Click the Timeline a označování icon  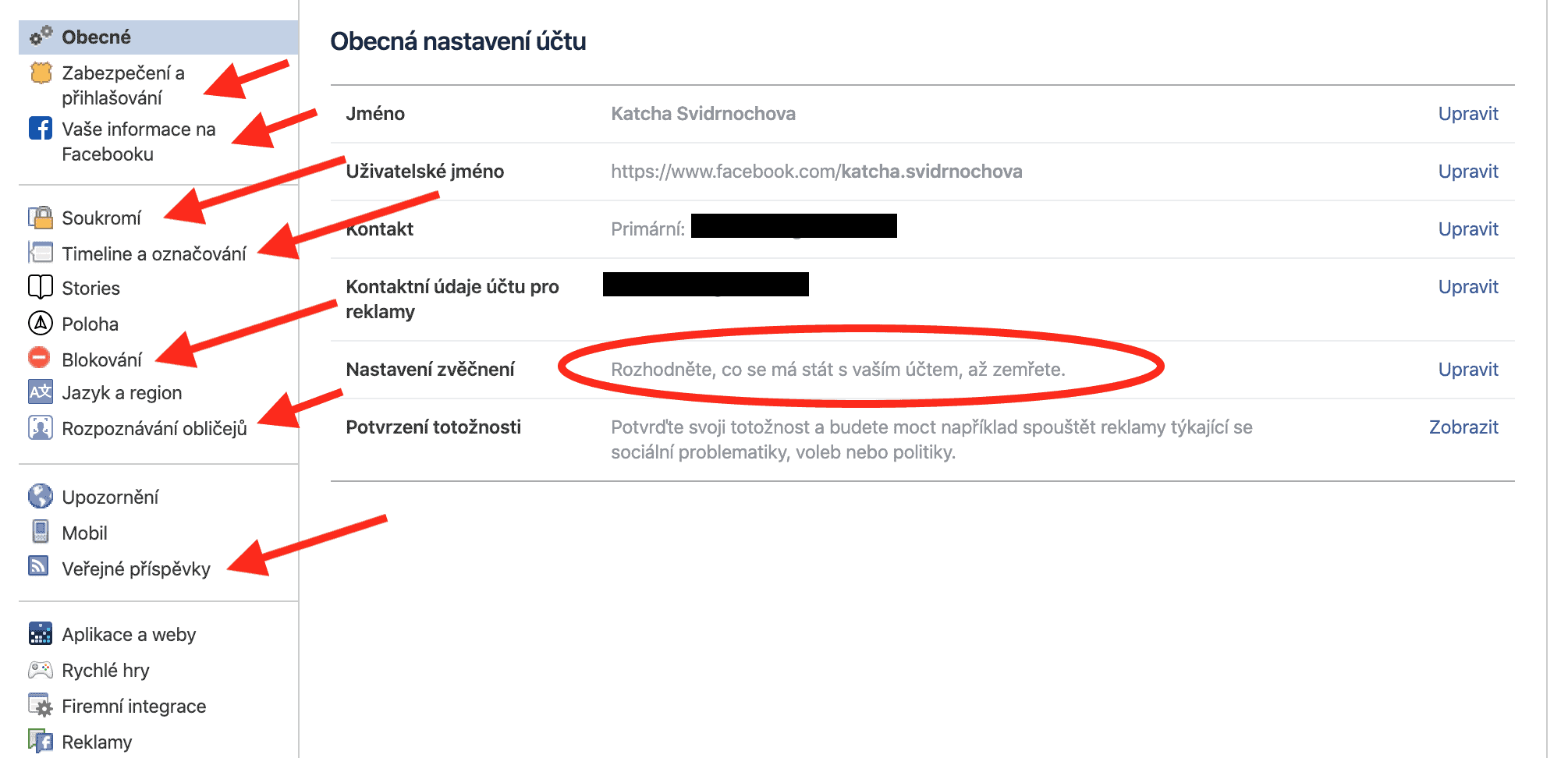pyautogui.click(x=41, y=253)
